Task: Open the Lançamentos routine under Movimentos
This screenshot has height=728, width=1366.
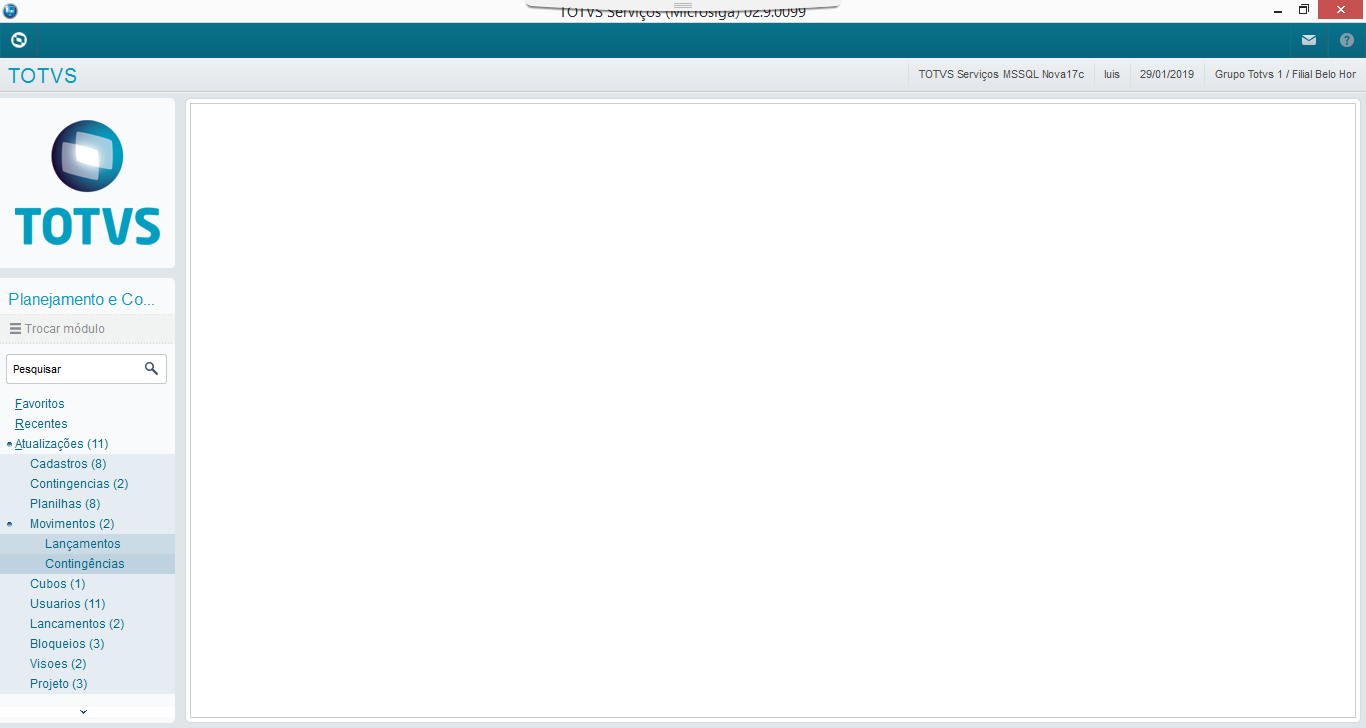Action: (83, 544)
